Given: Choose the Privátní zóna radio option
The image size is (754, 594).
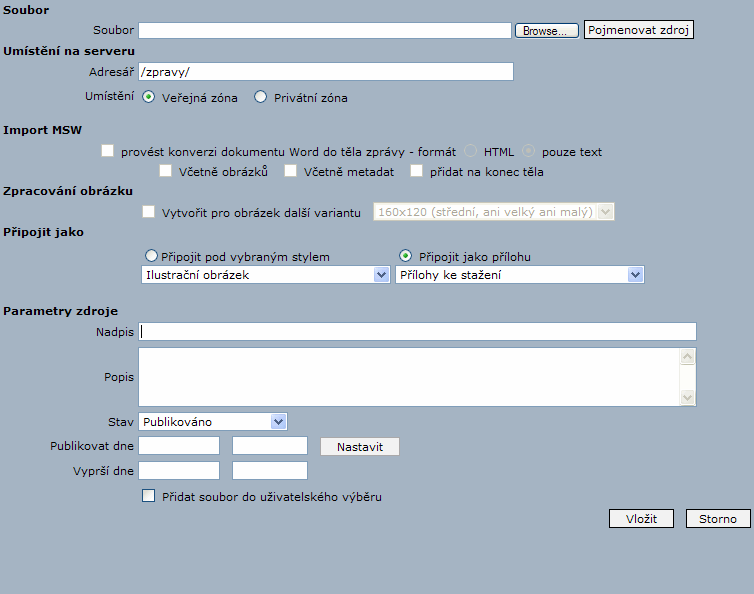Looking at the screenshot, I should tap(261, 97).
